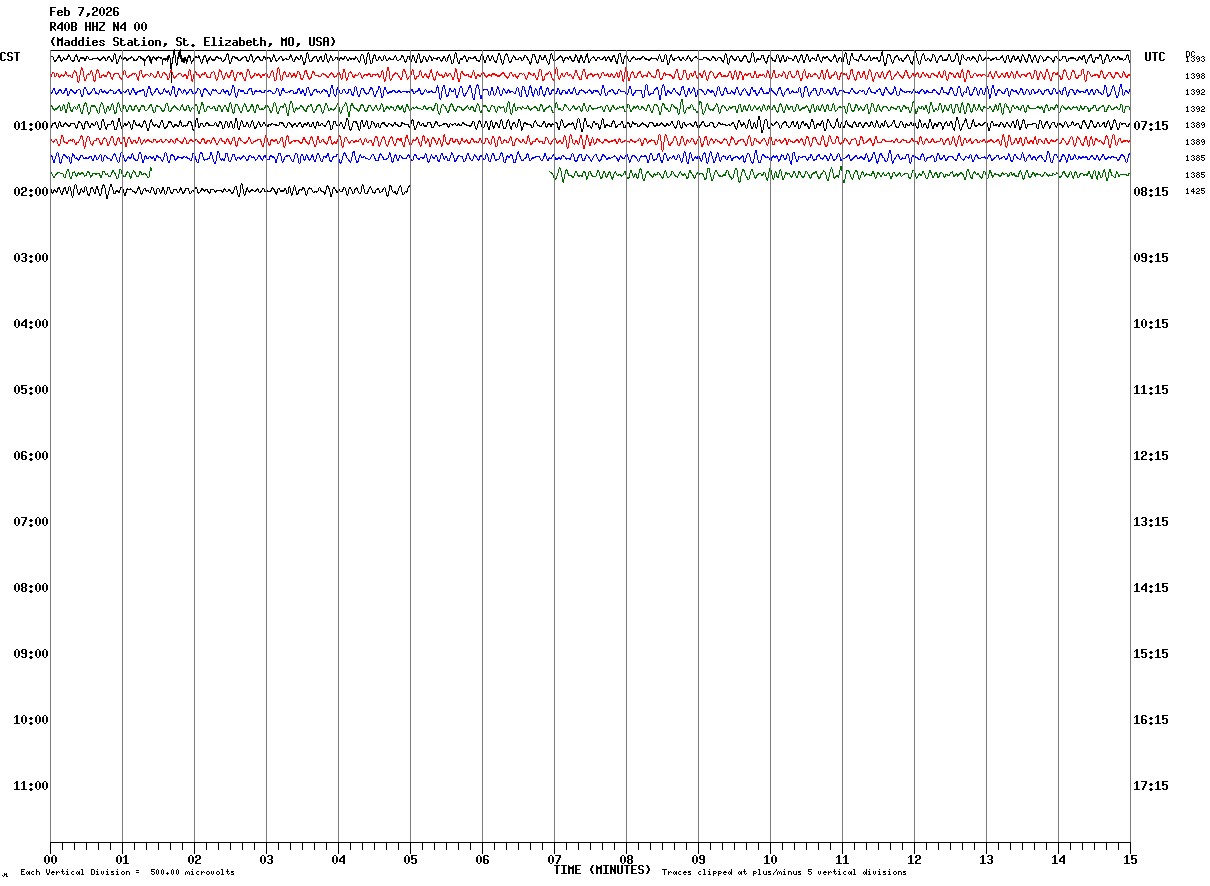
Task: Select the UTC time label '16:15'
Action: tap(1151, 720)
